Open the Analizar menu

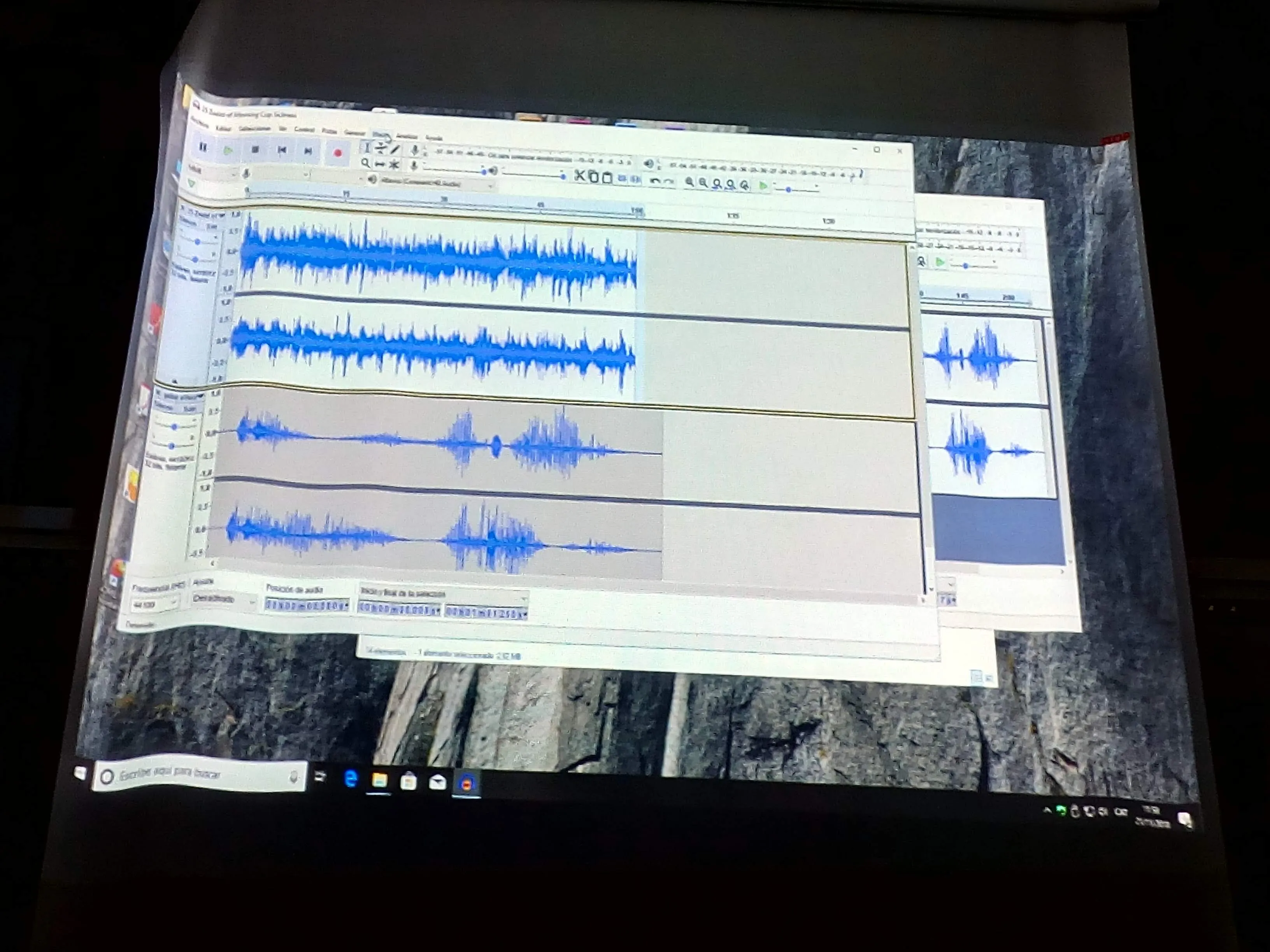click(x=407, y=136)
